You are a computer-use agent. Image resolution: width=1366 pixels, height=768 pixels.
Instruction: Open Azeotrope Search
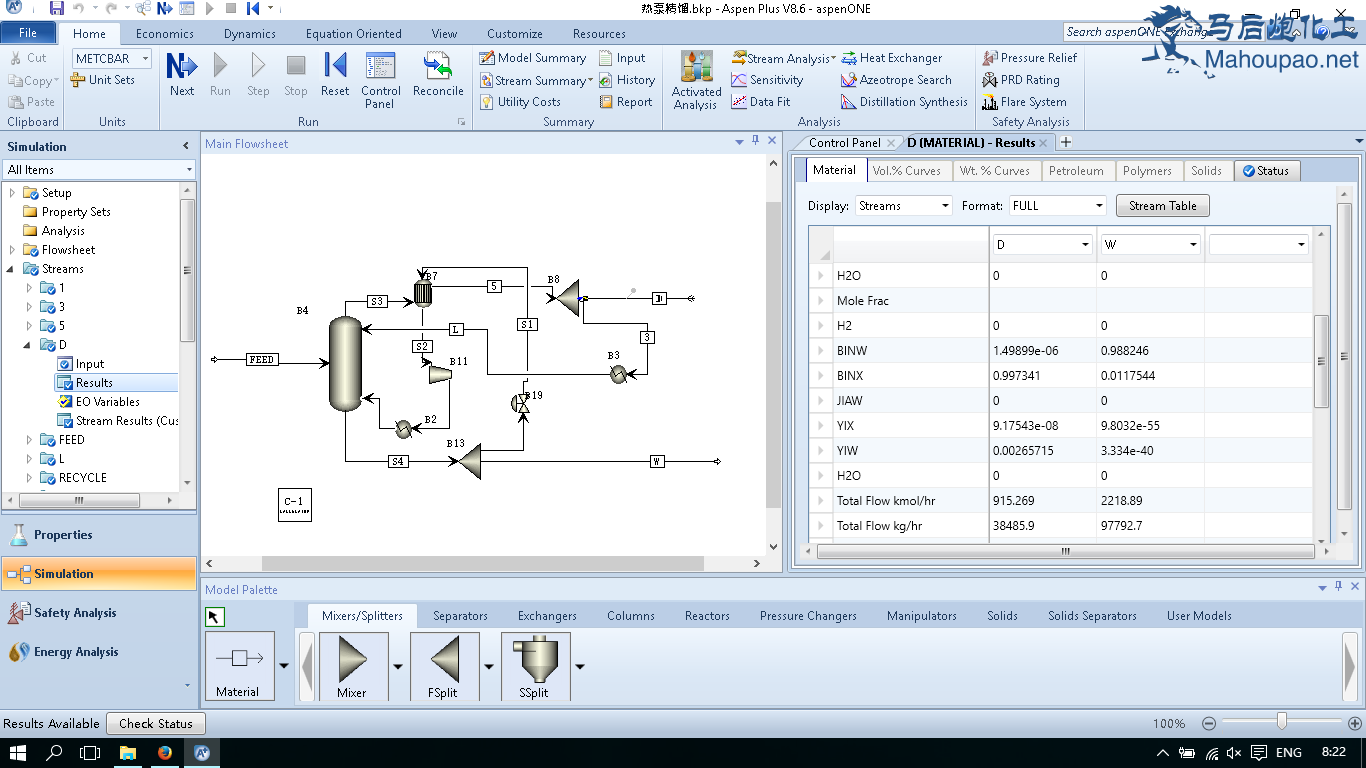[x=896, y=80]
